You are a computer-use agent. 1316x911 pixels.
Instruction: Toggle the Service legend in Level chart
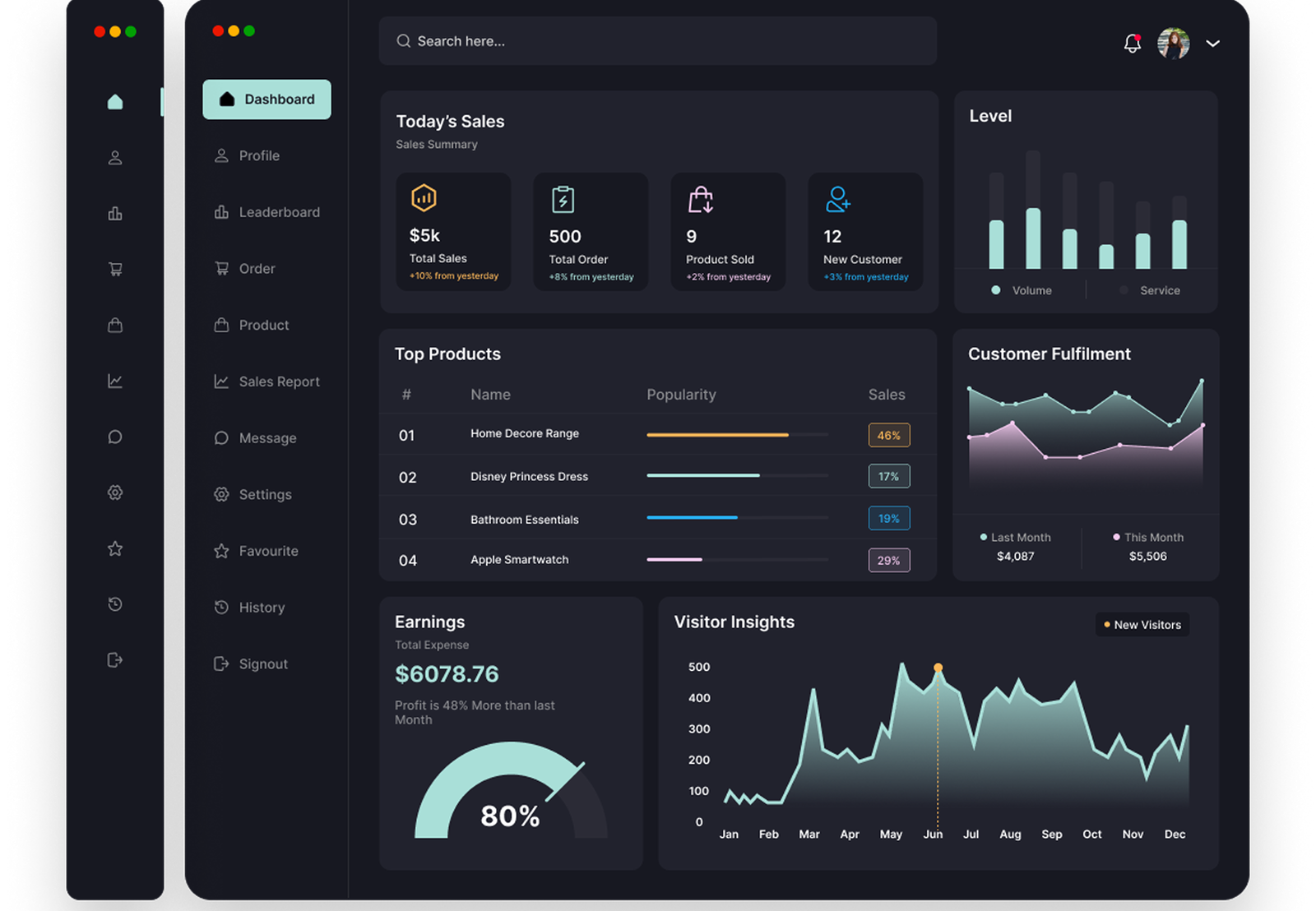coord(1151,290)
